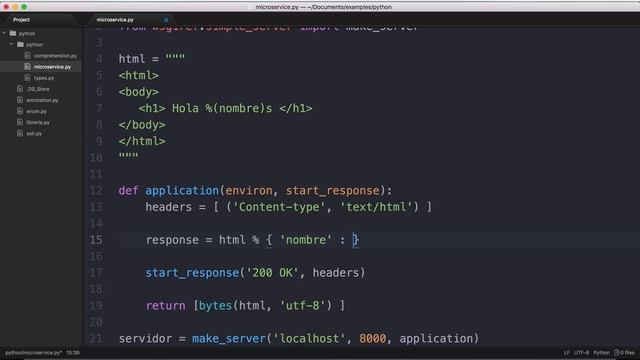Click line number 21 in the gutter
The height and width of the screenshot is (360, 640).
[96, 338]
